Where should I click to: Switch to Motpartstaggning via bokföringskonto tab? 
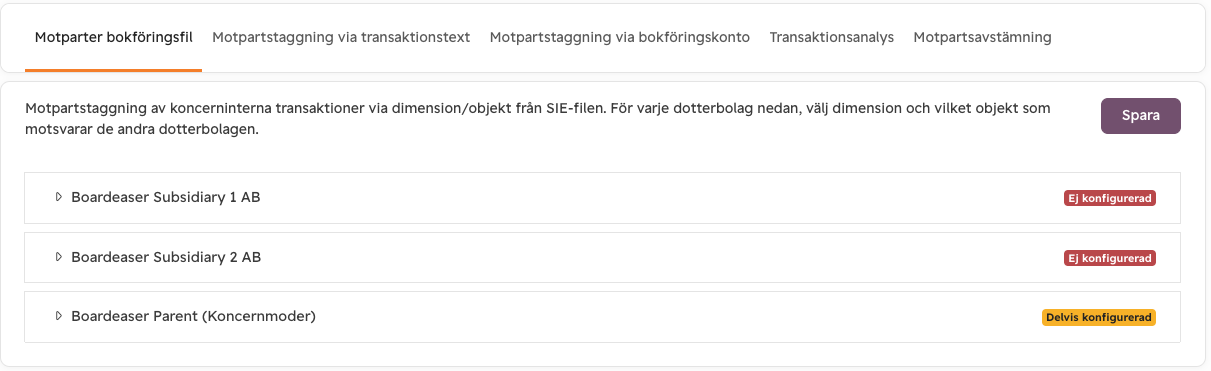[620, 38]
